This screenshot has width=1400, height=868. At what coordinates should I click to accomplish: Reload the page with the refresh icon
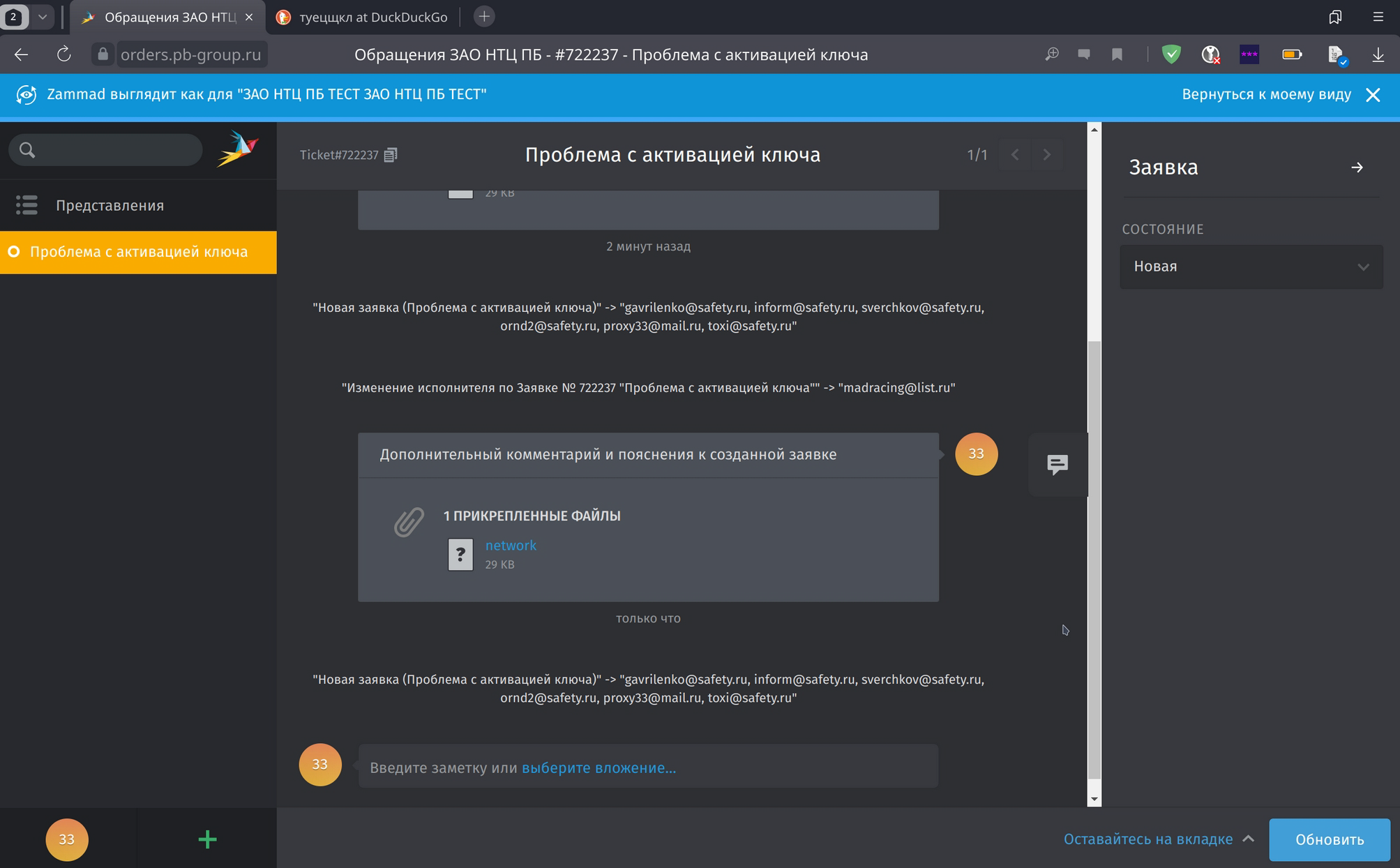click(63, 54)
